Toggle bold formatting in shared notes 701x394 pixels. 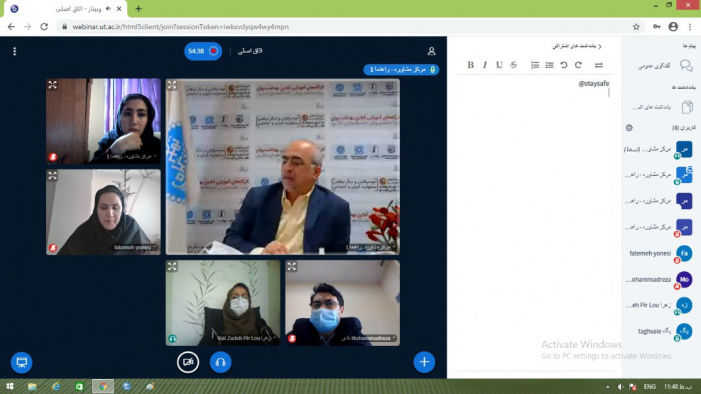(470, 65)
